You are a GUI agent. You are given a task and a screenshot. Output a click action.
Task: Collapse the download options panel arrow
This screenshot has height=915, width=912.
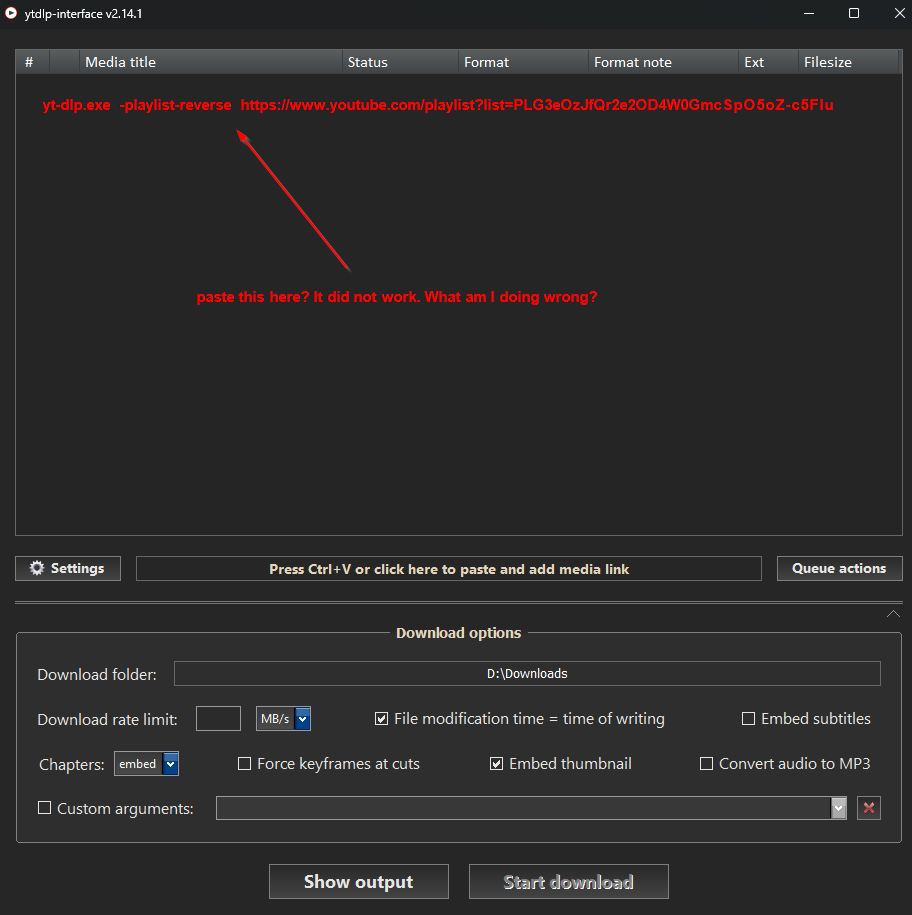[x=893, y=614]
